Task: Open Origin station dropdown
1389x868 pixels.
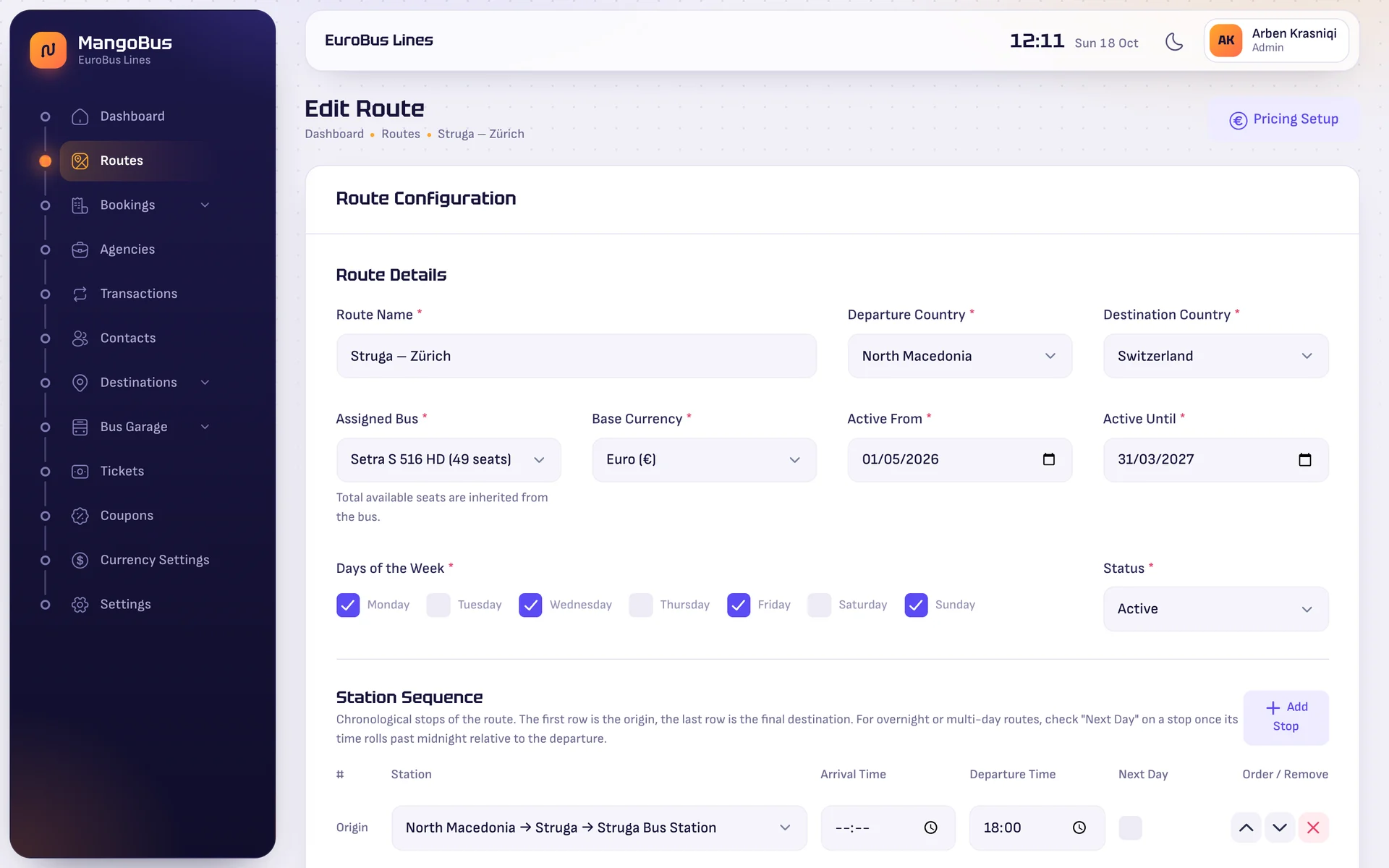Action: 599,827
